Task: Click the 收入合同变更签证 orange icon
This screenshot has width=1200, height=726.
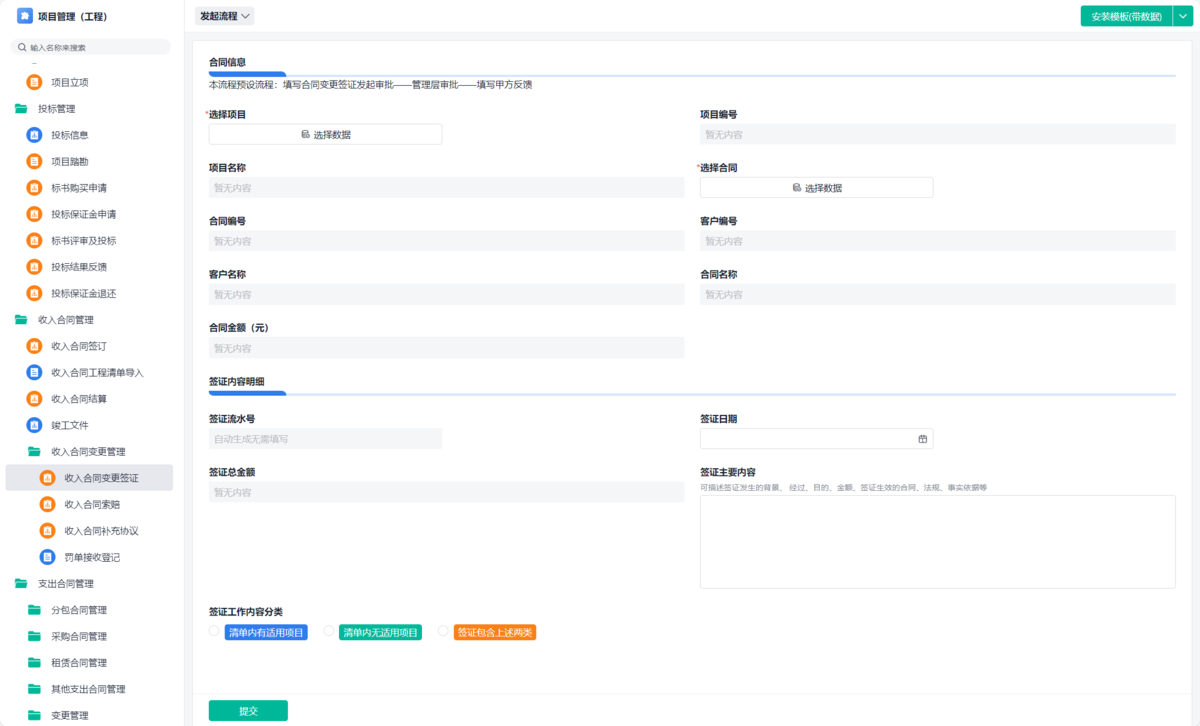Action: 48,478
